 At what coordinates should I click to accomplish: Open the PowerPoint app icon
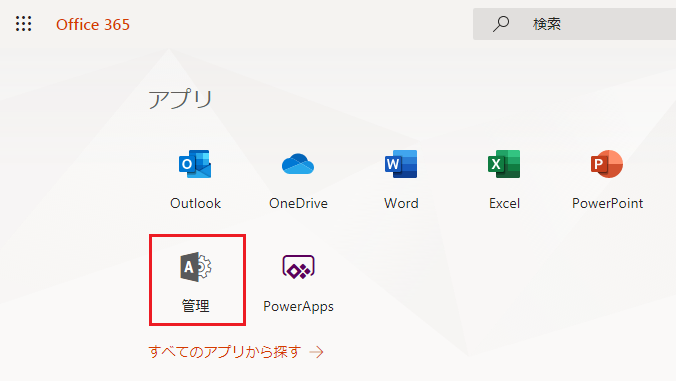click(607, 164)
